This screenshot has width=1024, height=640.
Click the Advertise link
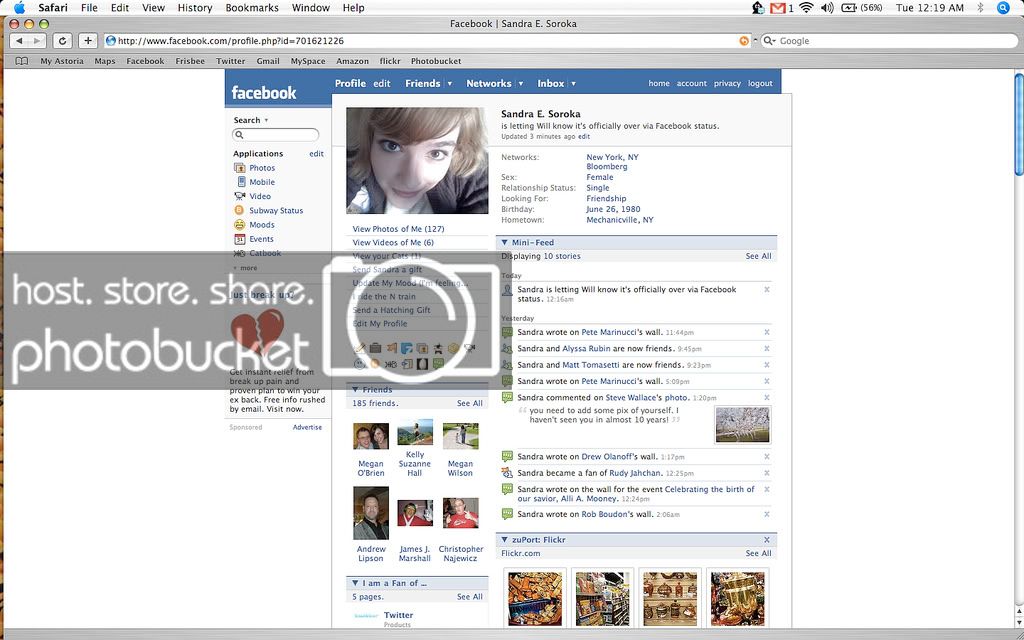tap(307, 427)
